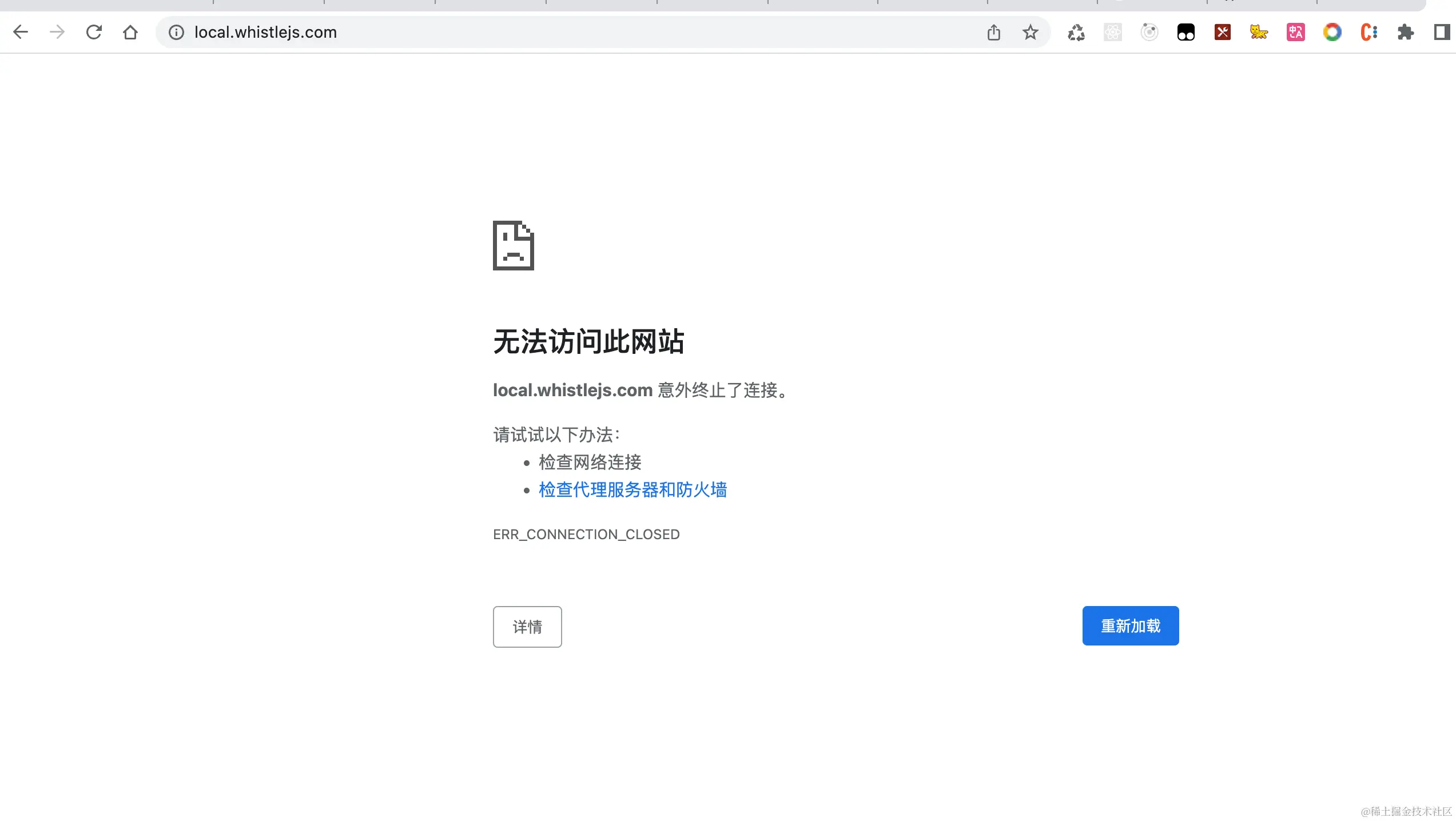The height and width of the screenshot is (821, 1456).
Task: Click the red wrench tools extension
Action: click(x=1223, y=32)
